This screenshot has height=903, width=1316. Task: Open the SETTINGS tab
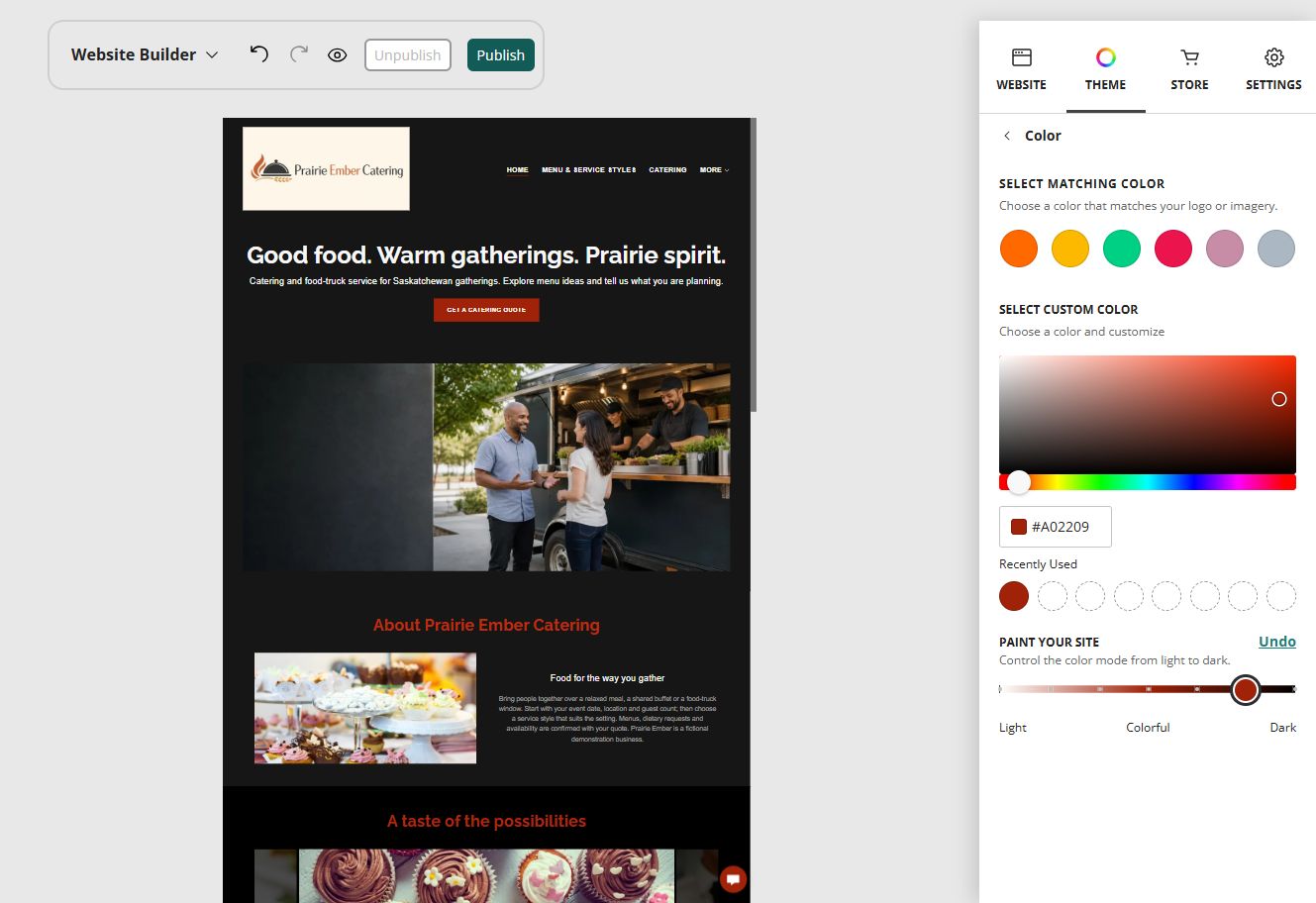pos(1273,68)
